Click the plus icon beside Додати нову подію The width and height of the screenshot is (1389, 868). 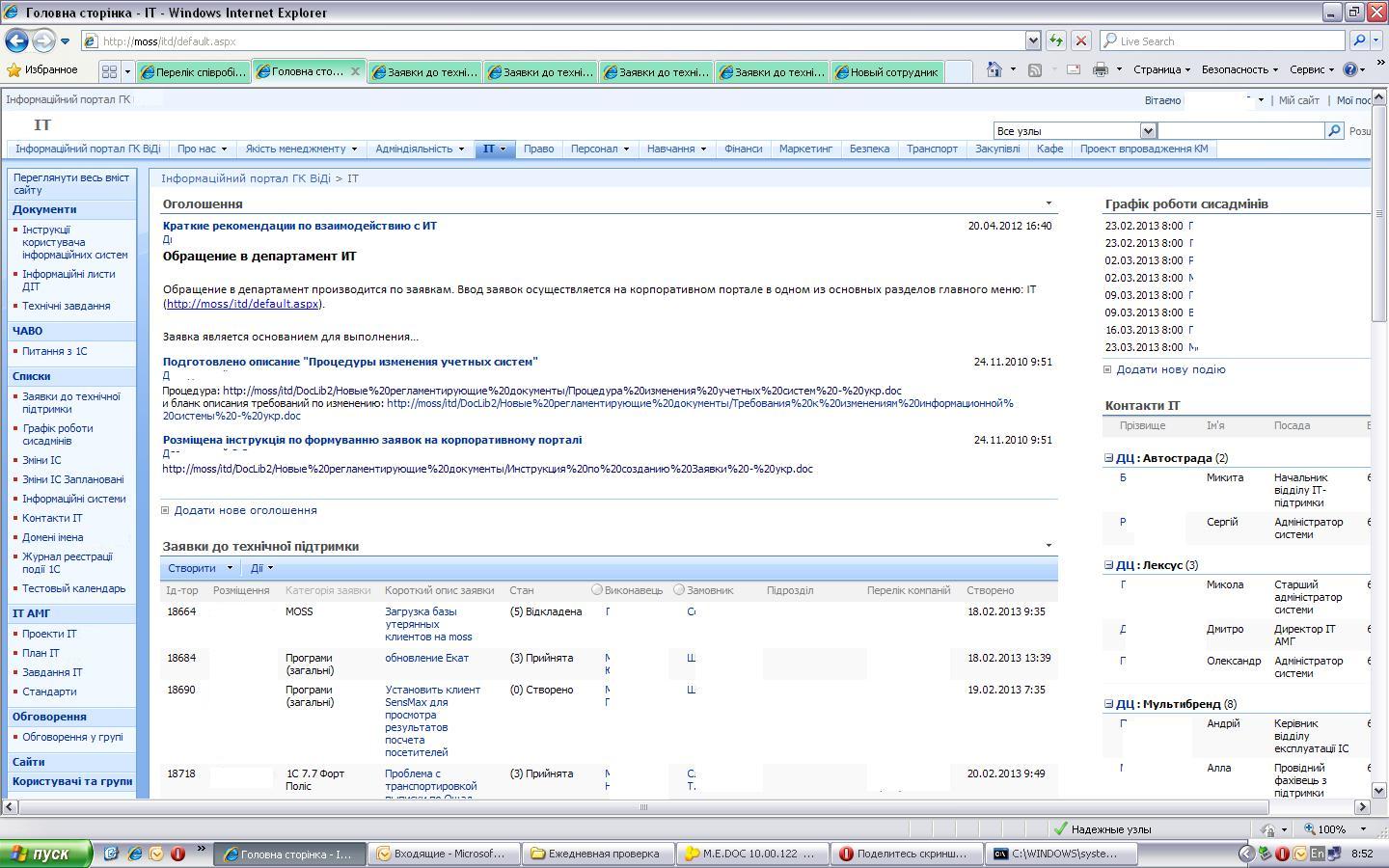(1107, 369)
